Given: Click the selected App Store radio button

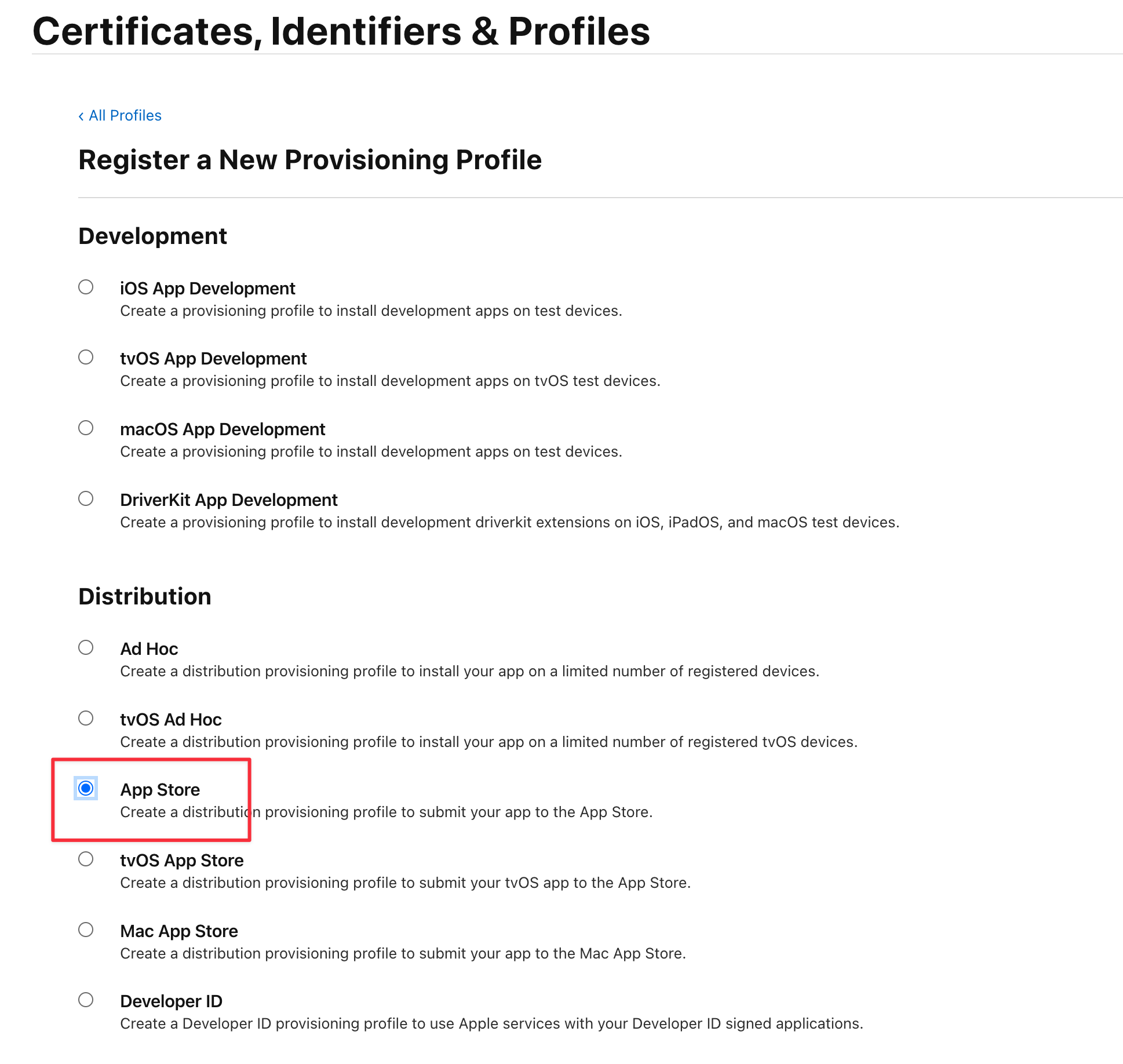Looking at the screenshot, I should click(86, 788).
